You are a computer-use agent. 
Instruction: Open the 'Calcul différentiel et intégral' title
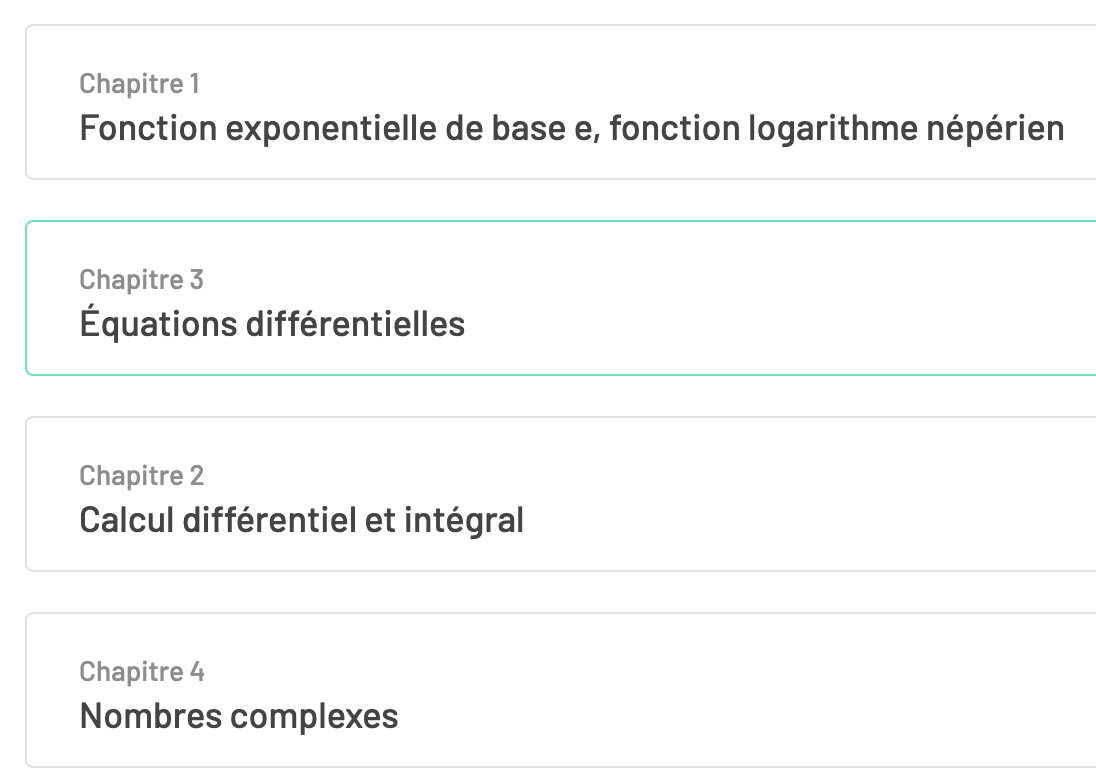pos(301,521)
